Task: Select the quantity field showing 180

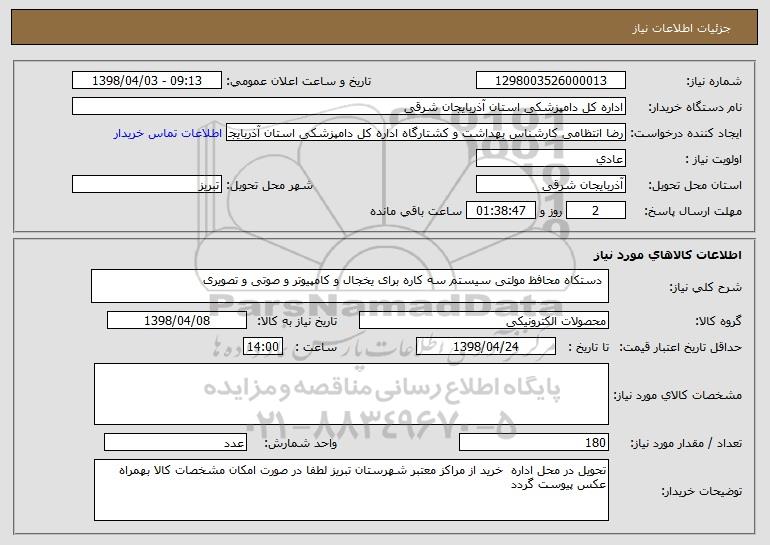Action: pyautogui.click(x=534, y=442)
